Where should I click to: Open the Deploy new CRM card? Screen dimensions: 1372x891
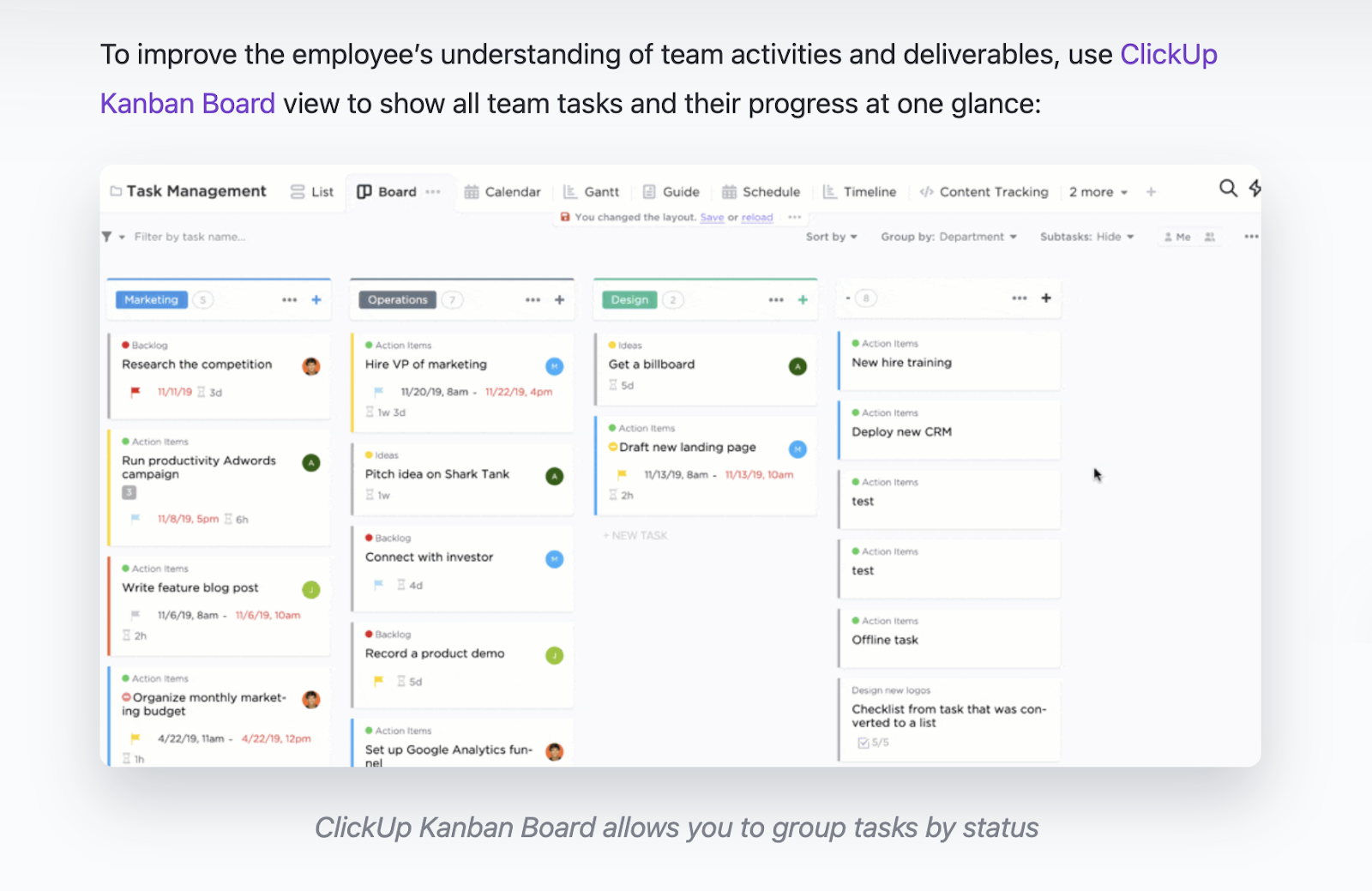pyautogui.click(x=949, y=430)
